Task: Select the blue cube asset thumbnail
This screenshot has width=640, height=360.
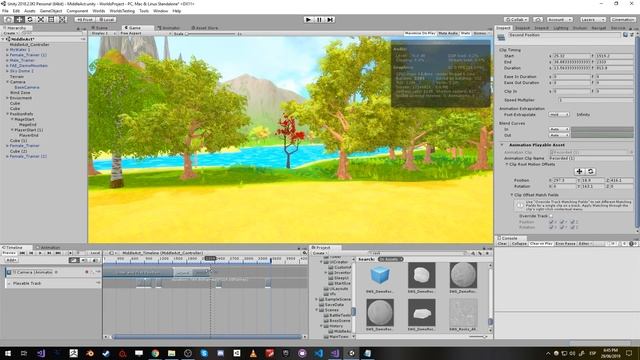Action: 380,275
